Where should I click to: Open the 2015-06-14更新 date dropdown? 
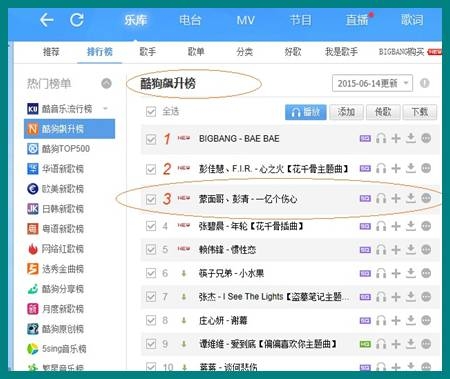372,83
